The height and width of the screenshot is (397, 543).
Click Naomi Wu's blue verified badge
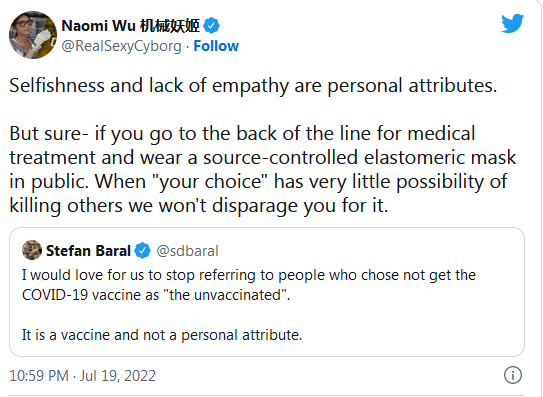[x=211, y=26]
